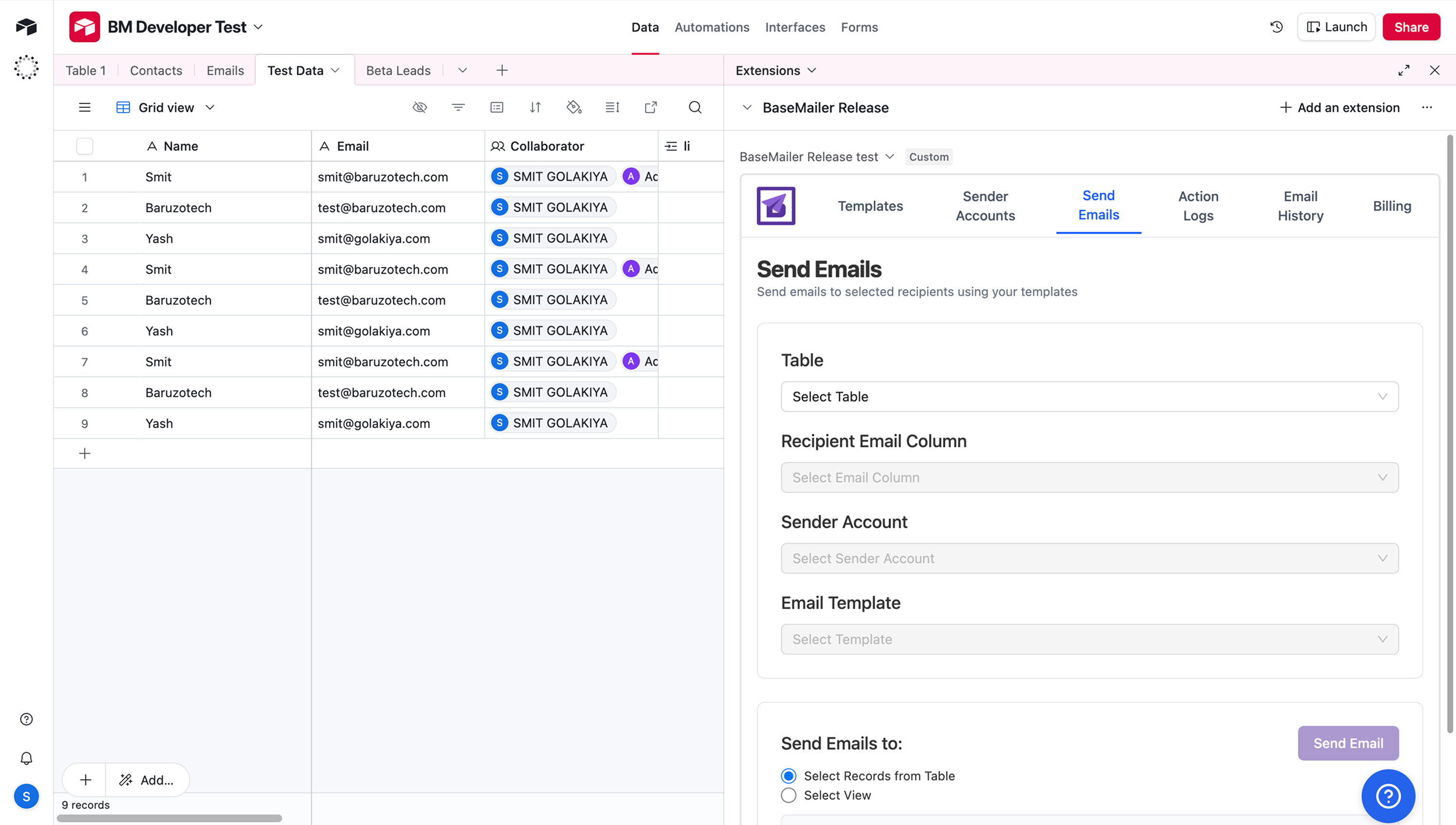Open the Select Table dropdown
This screenshot has height=825, width=1456.
[1088, 396]
